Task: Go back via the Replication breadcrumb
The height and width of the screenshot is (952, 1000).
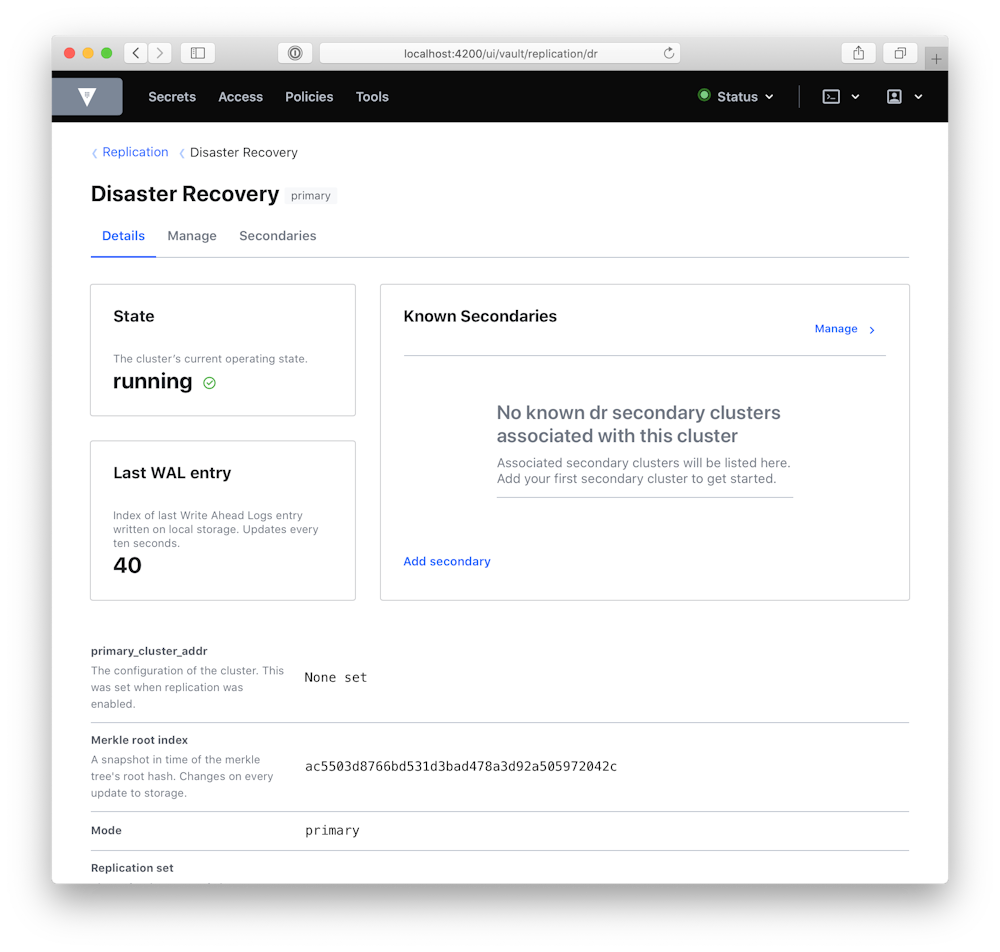Action: point(134,151)
